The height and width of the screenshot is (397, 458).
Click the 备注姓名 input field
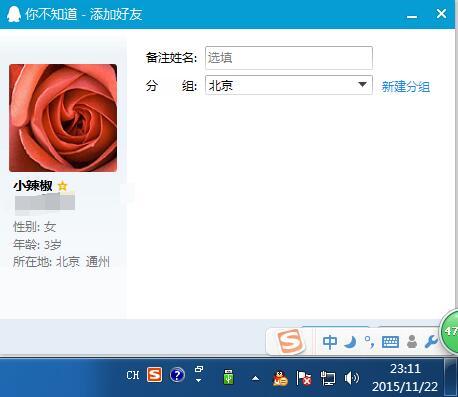(x=289, y=58)
